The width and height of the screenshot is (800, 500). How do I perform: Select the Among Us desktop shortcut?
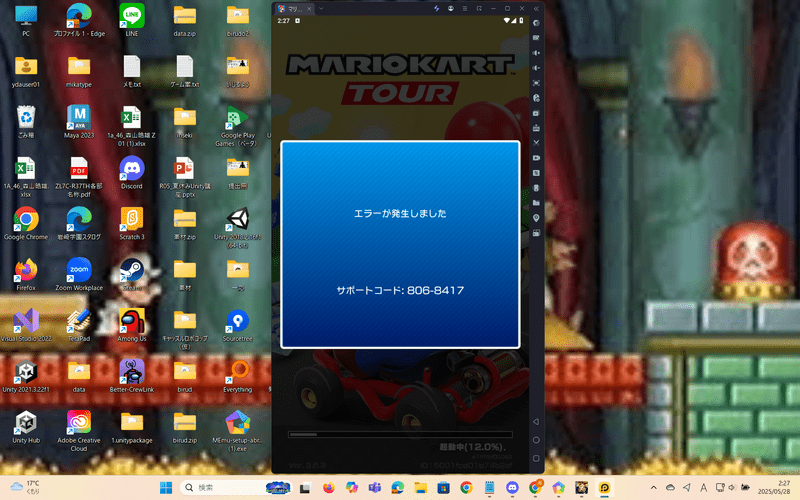132,326
